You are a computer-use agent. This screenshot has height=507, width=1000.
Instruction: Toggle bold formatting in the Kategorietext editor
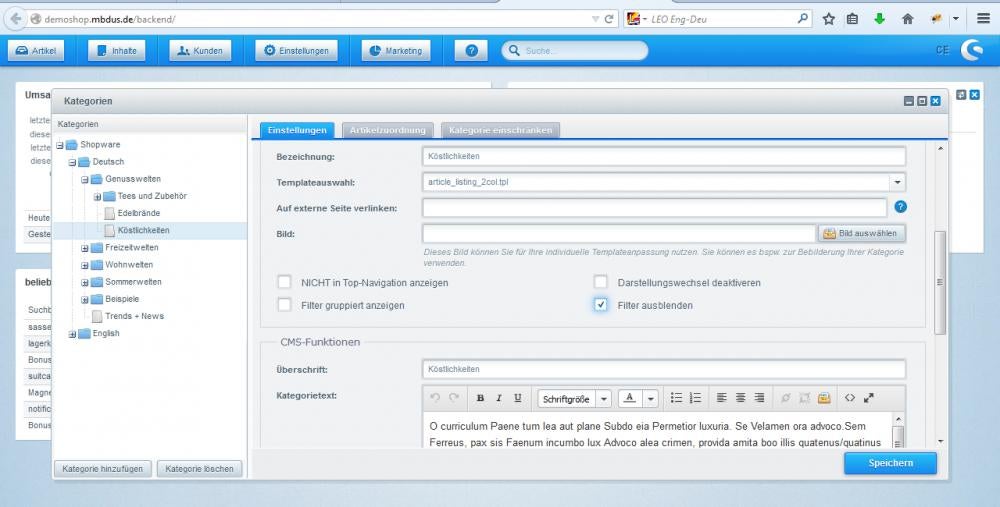click(x=480, y=398)
